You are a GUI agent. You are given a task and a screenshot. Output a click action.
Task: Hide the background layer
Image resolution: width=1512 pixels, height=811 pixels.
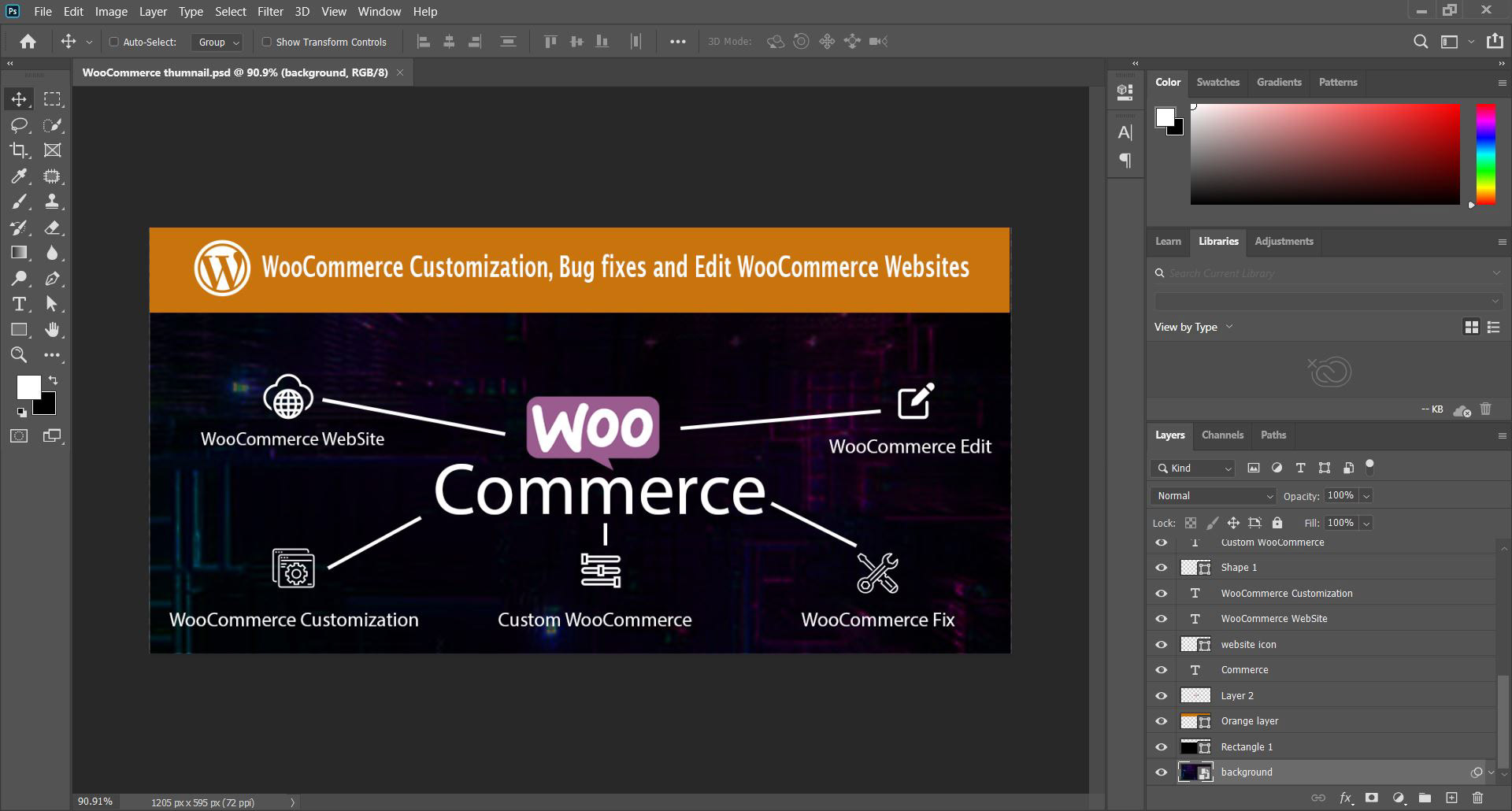tap(1161, 772)
